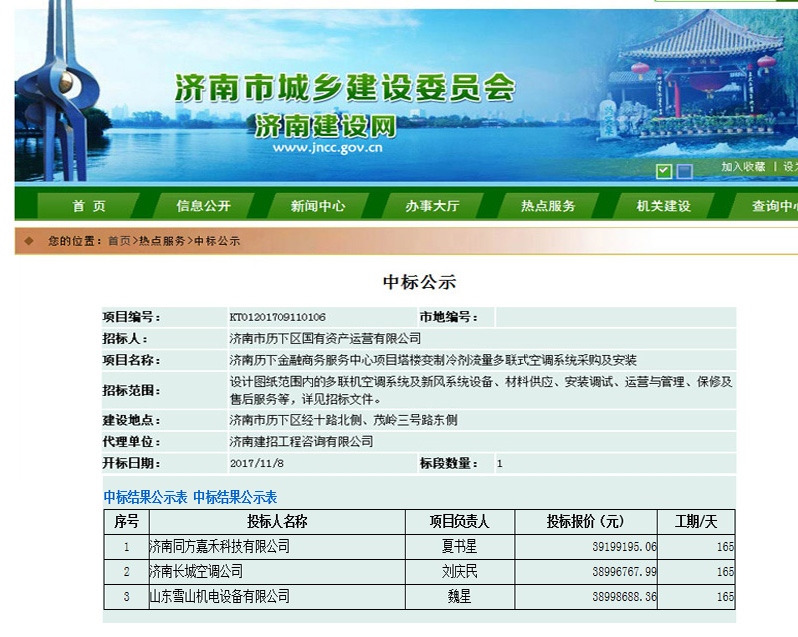Click the orange diamond breadcrumb icon
The height and width of the screenshot is (637, 798).
tap(29, 241)
